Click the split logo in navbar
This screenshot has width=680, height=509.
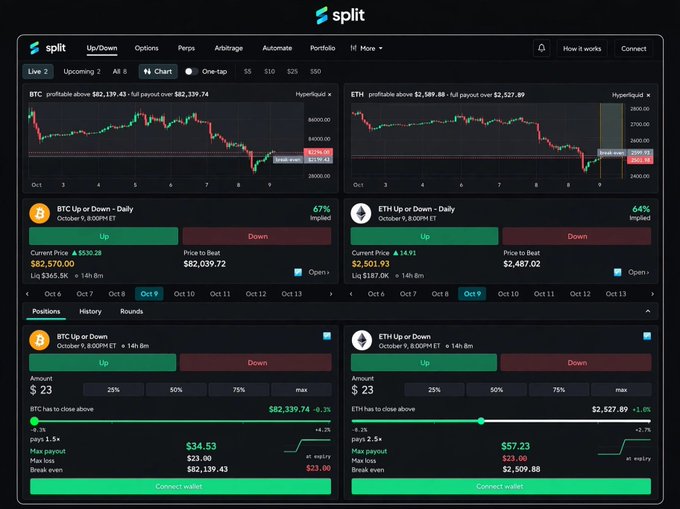point(48,48)
